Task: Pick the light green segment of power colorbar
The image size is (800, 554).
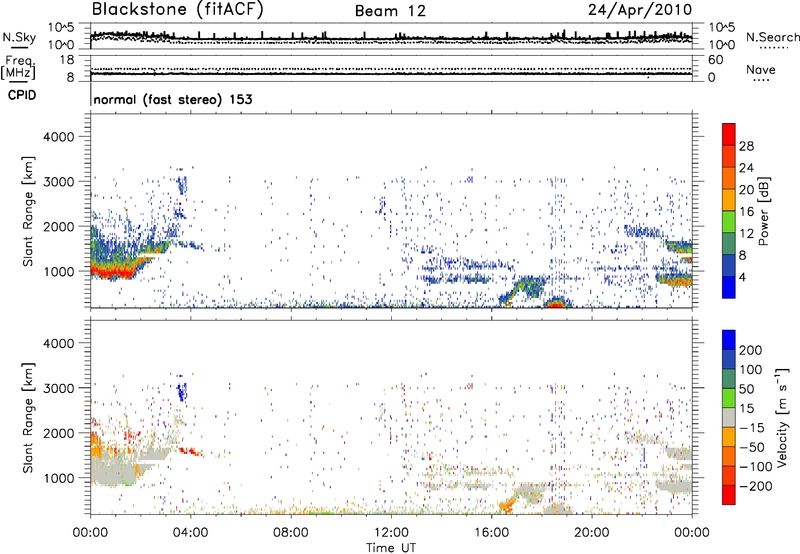Action: 729,221
